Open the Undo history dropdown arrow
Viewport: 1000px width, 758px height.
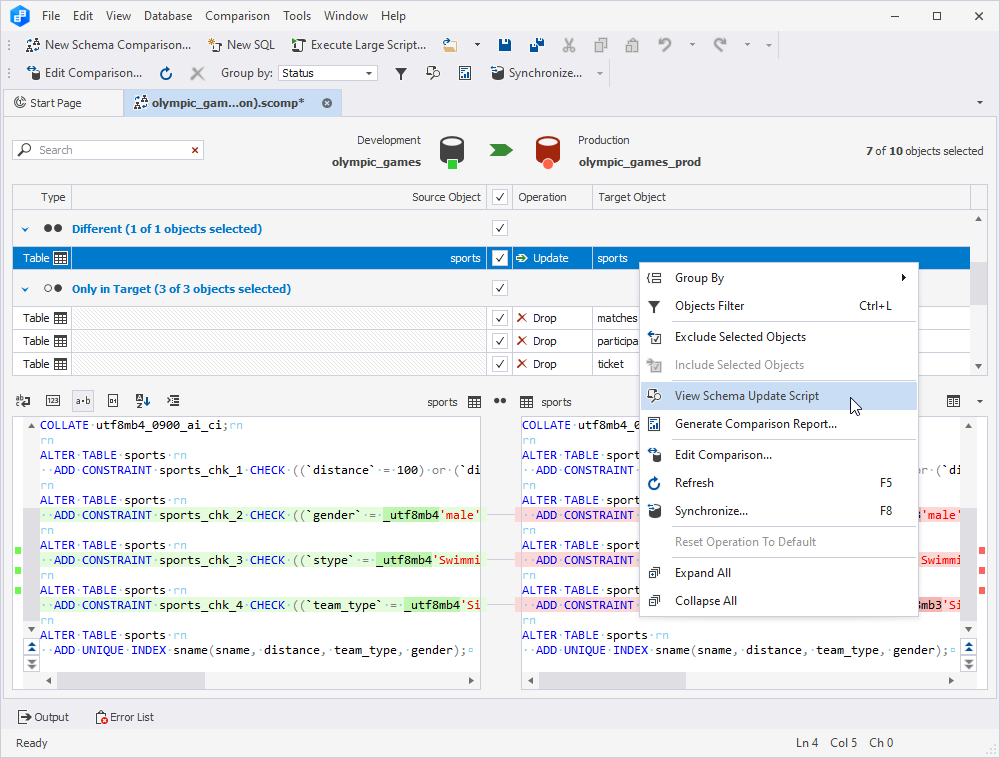[692, 45]
